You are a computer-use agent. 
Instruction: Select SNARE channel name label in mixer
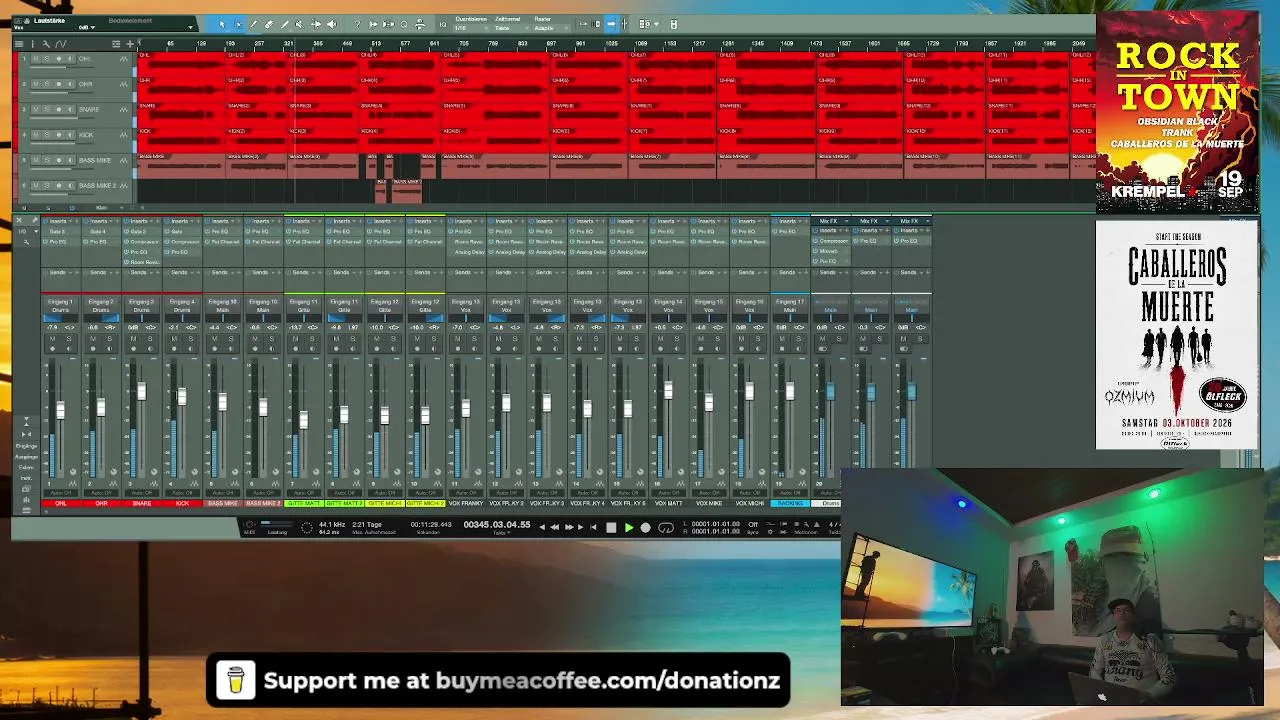tap(142, 503)
